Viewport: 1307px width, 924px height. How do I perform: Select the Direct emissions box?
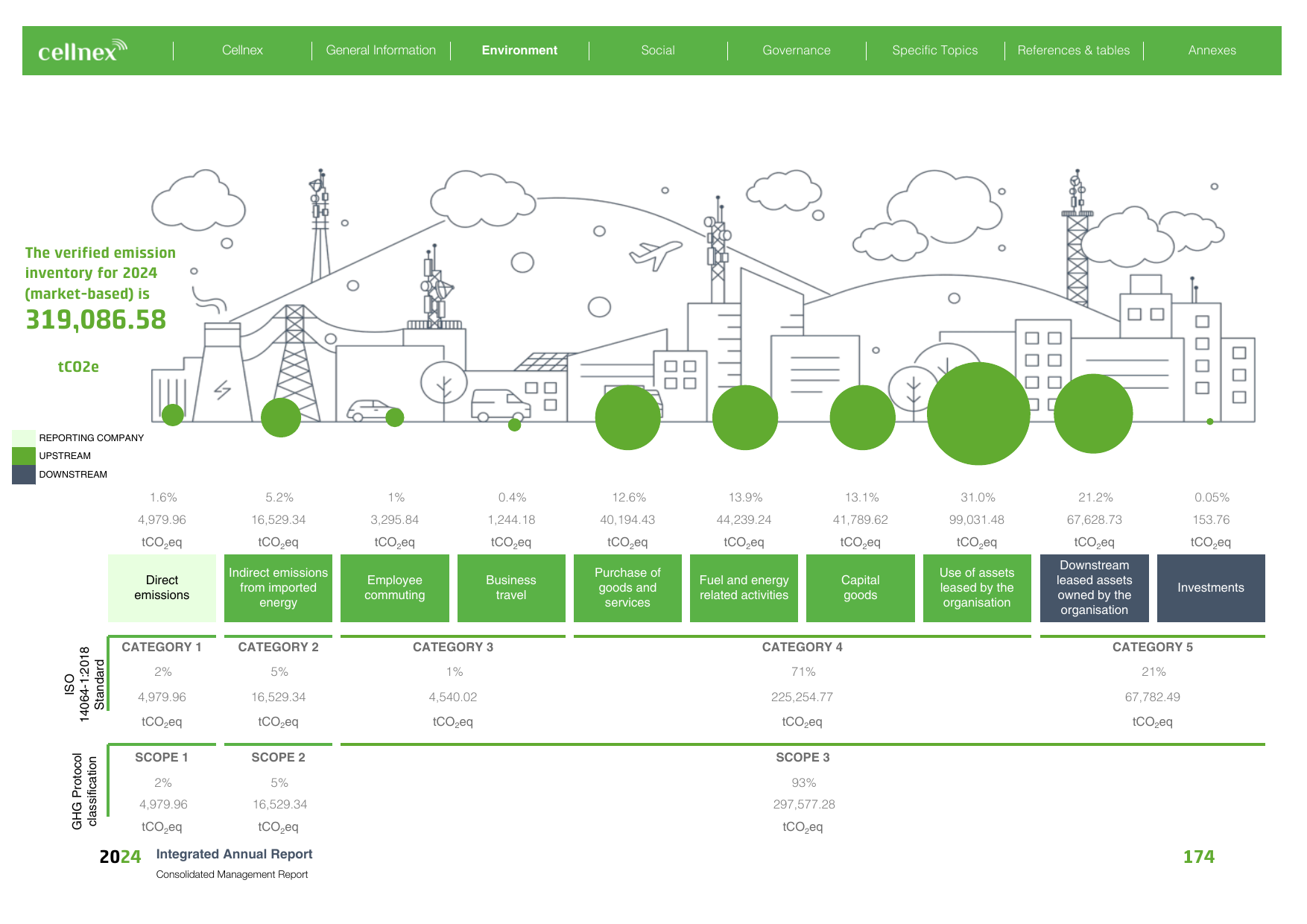pyautogui.click(x=162, y=588)
